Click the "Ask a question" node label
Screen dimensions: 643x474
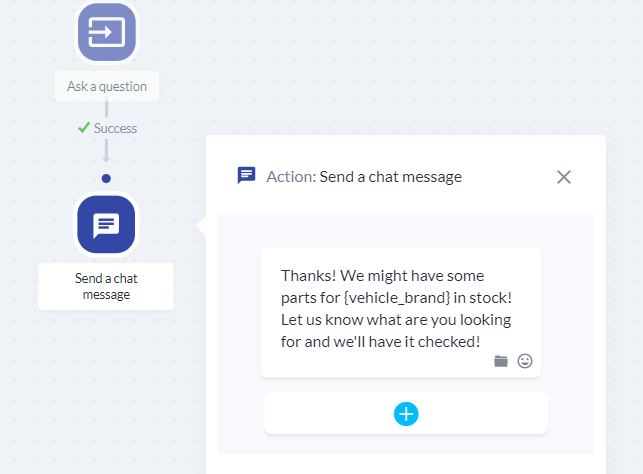click(x=107, y=86)
